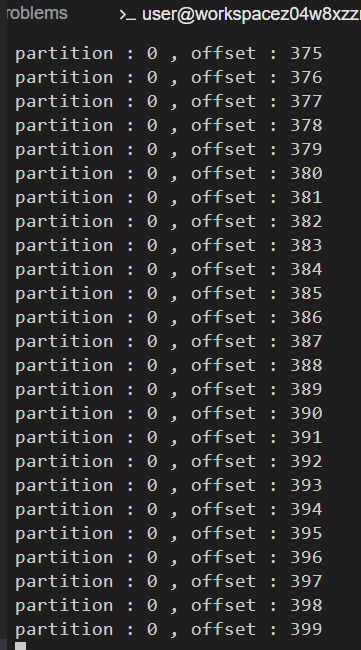
Task: Click the line reading offset 380
Action: (x=169, y=173)
